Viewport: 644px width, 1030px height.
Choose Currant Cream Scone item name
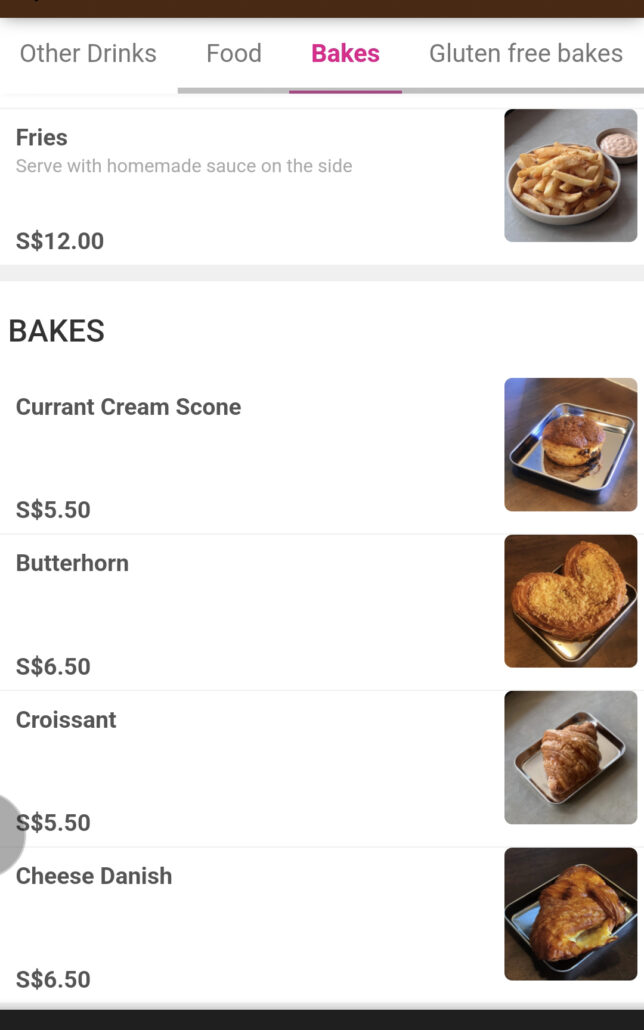[x=128, y=407]
